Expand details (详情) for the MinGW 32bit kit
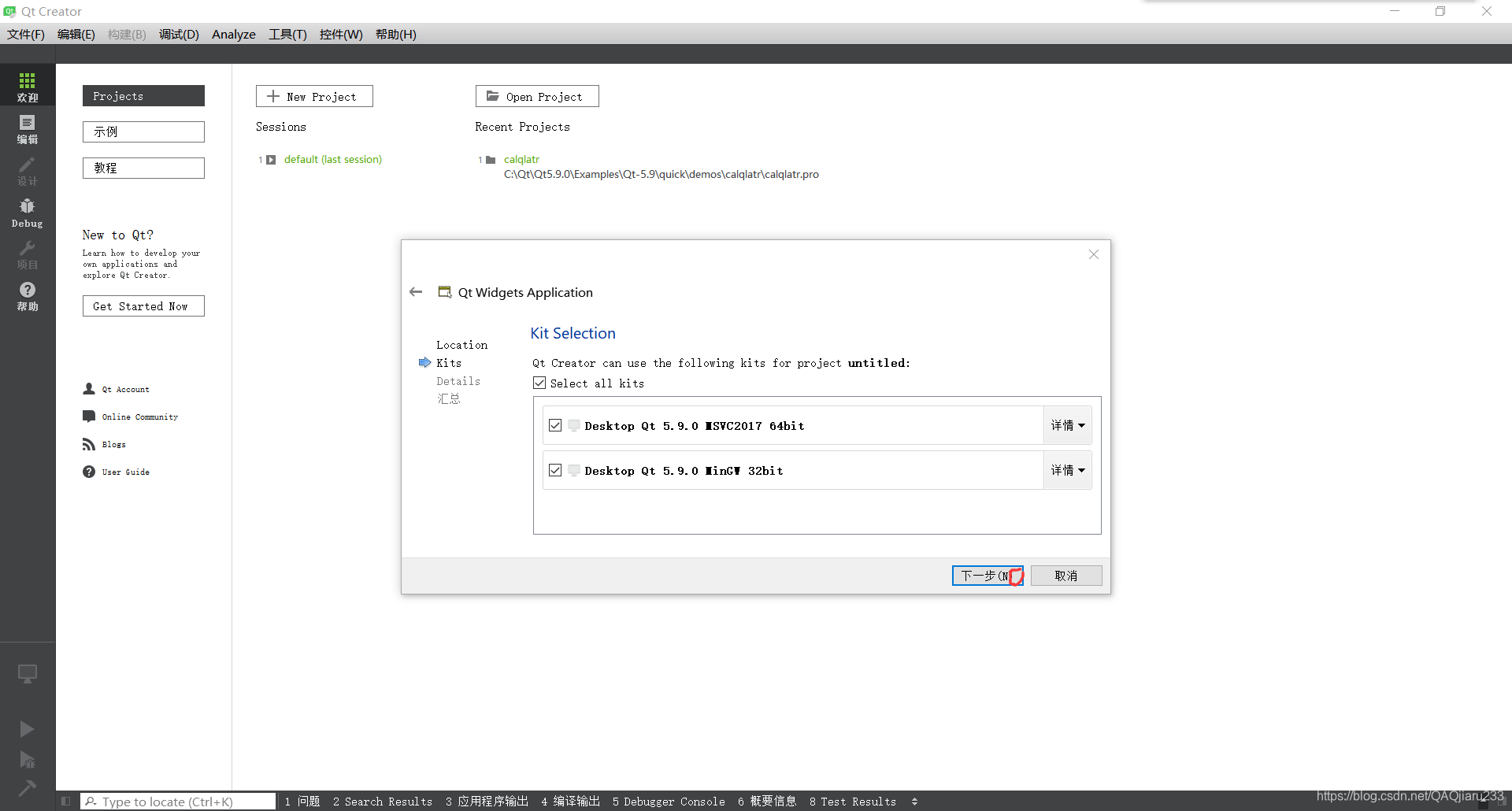Viewport: 1512px width, 811px height. 1068,470
